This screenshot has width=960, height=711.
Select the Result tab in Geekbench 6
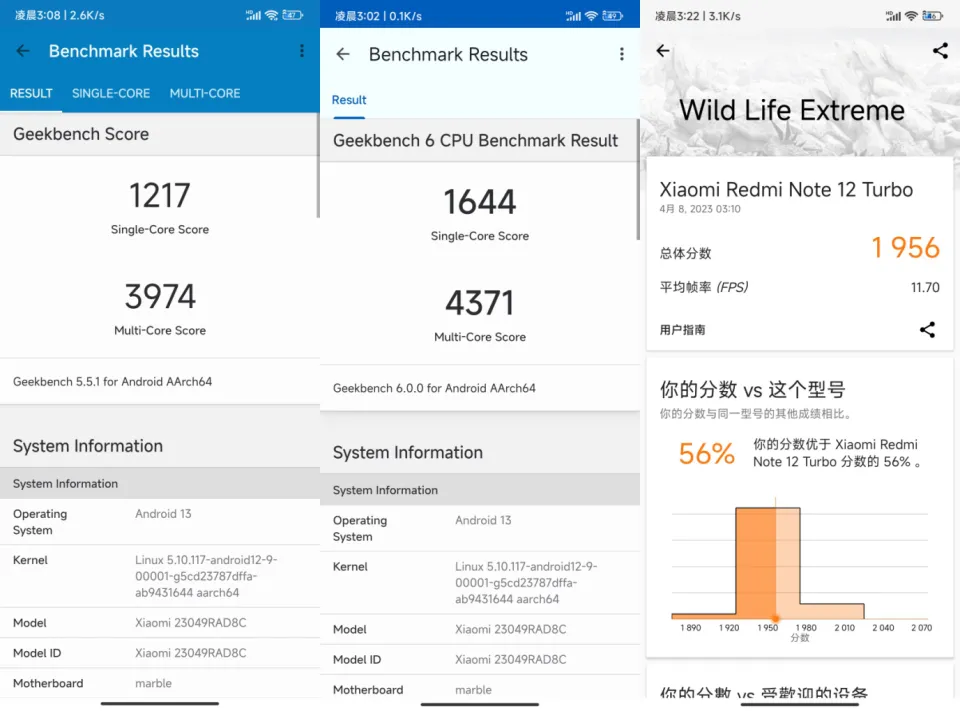point(349,100)
